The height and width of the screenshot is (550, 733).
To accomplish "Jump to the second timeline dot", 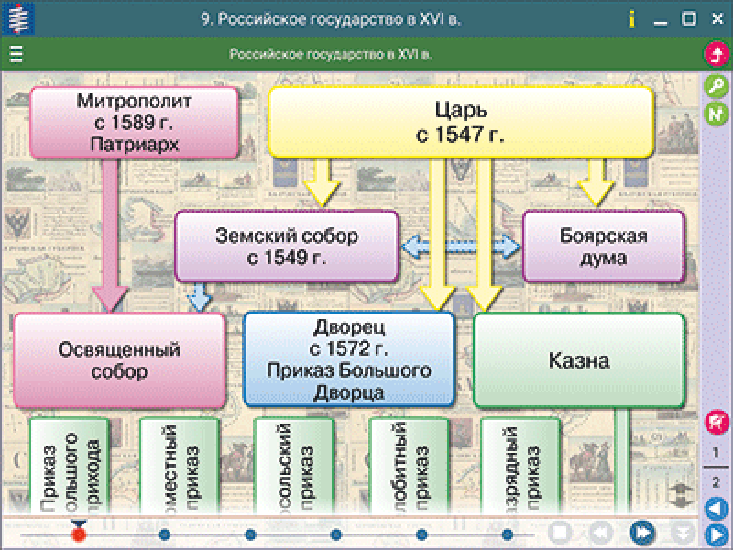I will point(164,534).
